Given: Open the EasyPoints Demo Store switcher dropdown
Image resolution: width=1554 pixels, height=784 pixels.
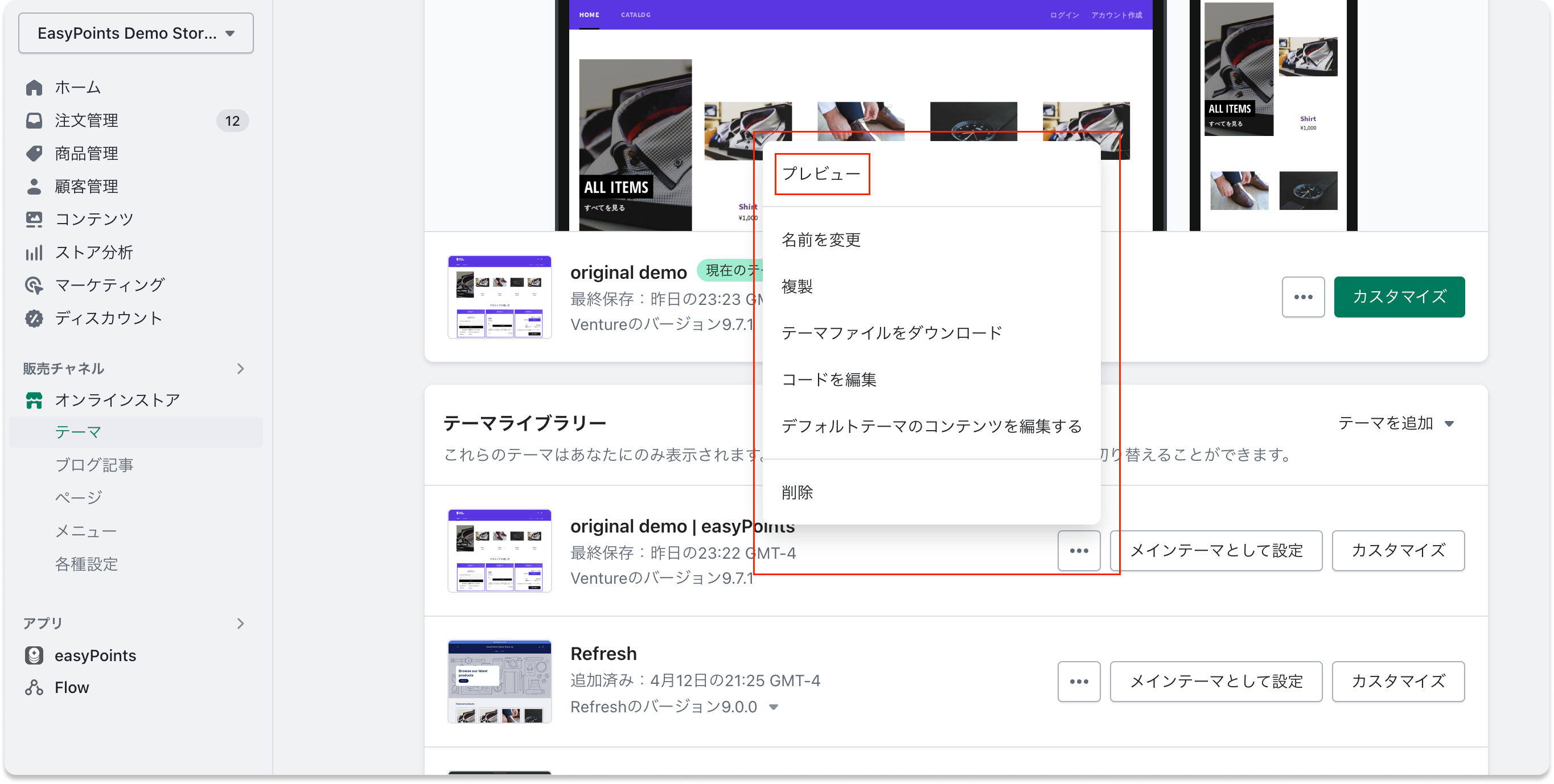Looking at the screenshot, I should coord(135,33).
